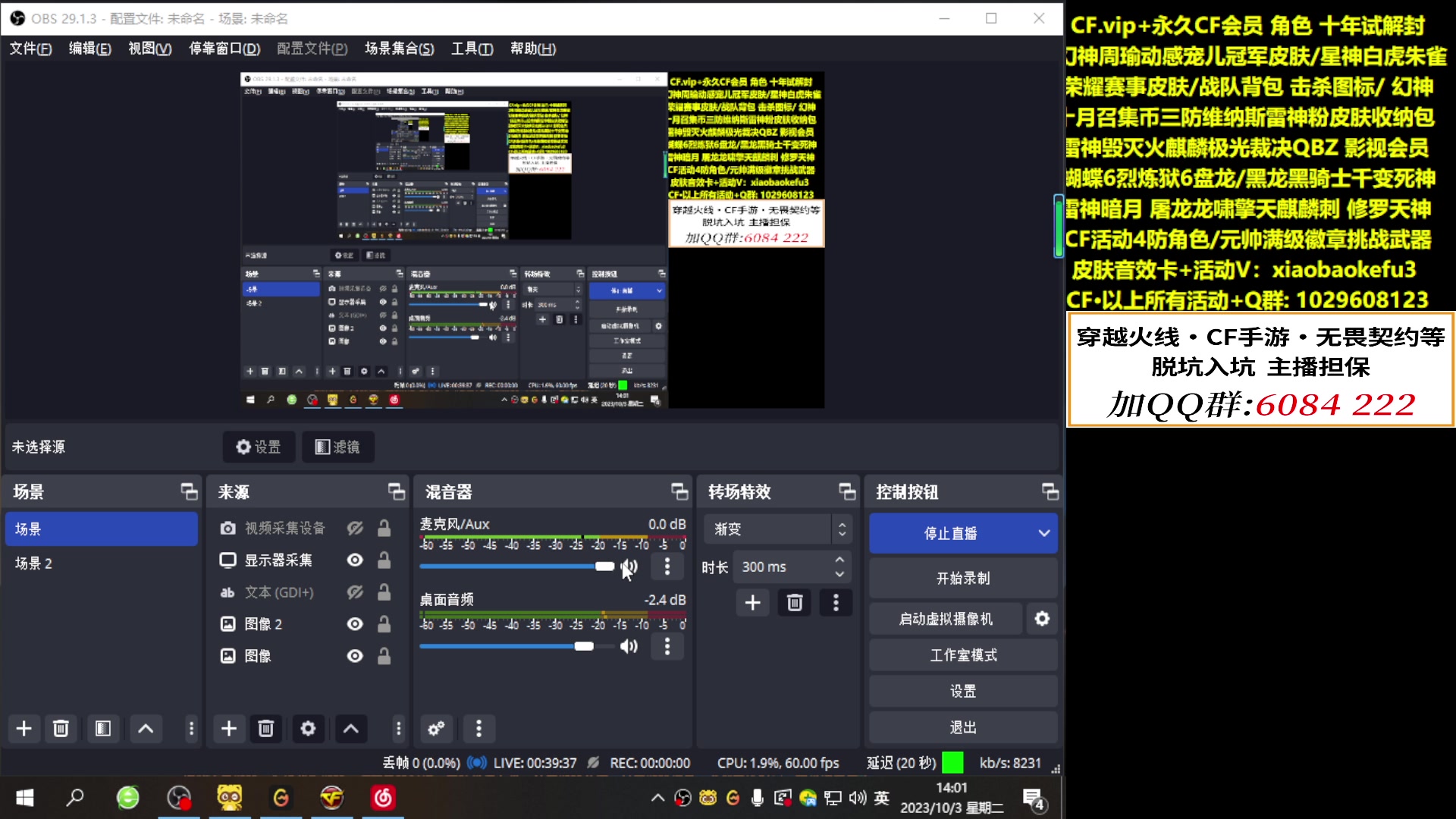The image size is (1456, 819).
Task: Open the OBS taskbar icon
Action: pyautogui.click(x=179, y=798)
